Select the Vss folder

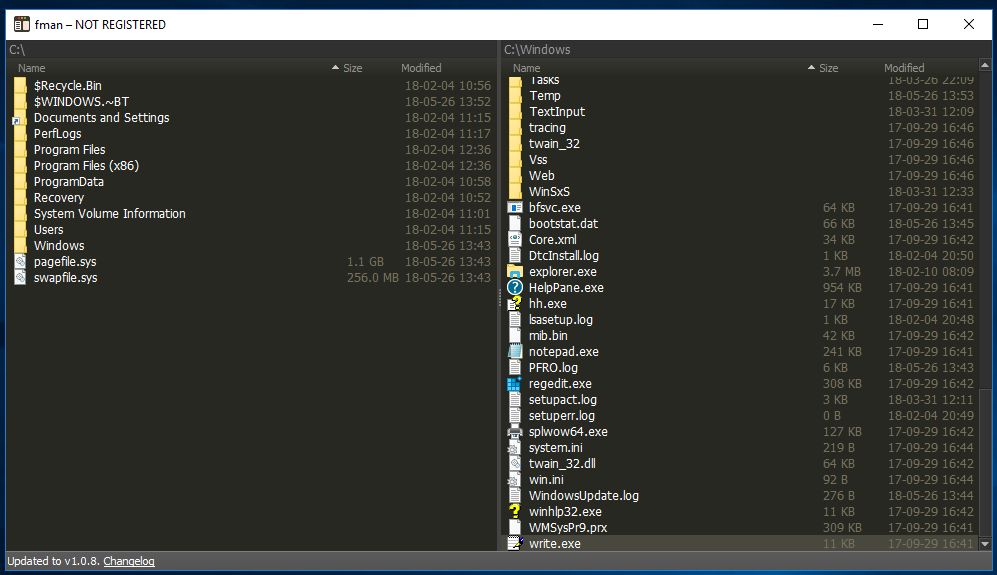coord(741,160)
